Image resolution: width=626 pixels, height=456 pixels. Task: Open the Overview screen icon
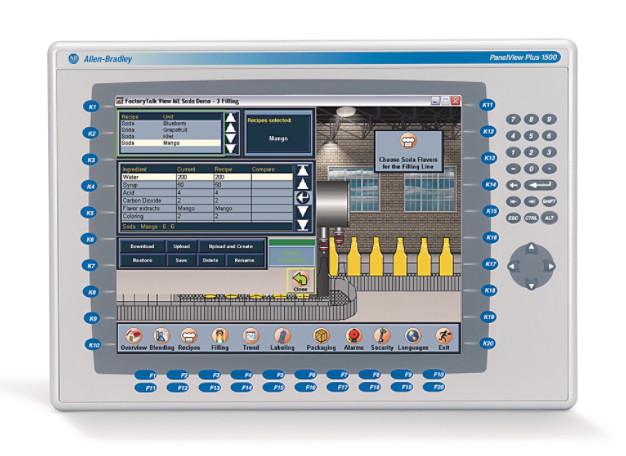(134, 336)
